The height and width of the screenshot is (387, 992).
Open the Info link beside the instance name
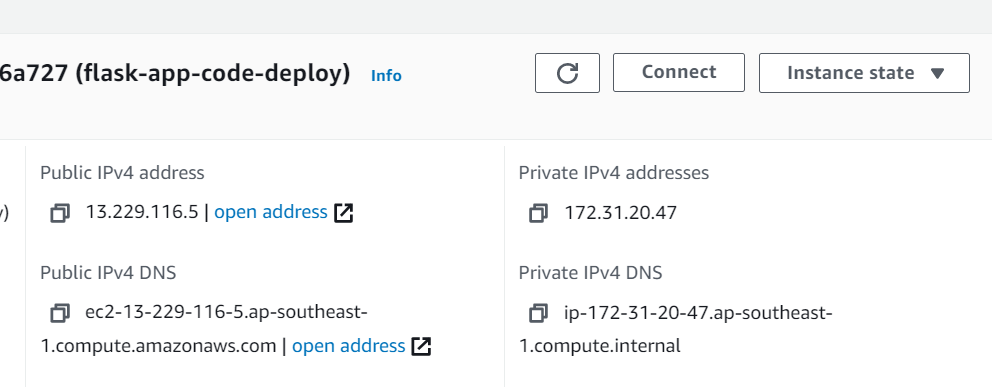[386, 76]
